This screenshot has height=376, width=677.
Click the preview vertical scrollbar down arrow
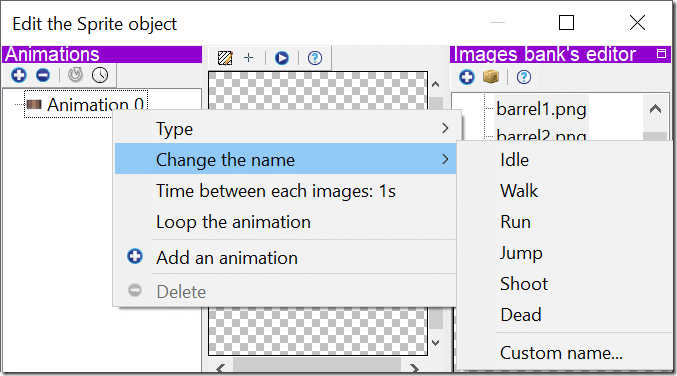click(436, 343)
